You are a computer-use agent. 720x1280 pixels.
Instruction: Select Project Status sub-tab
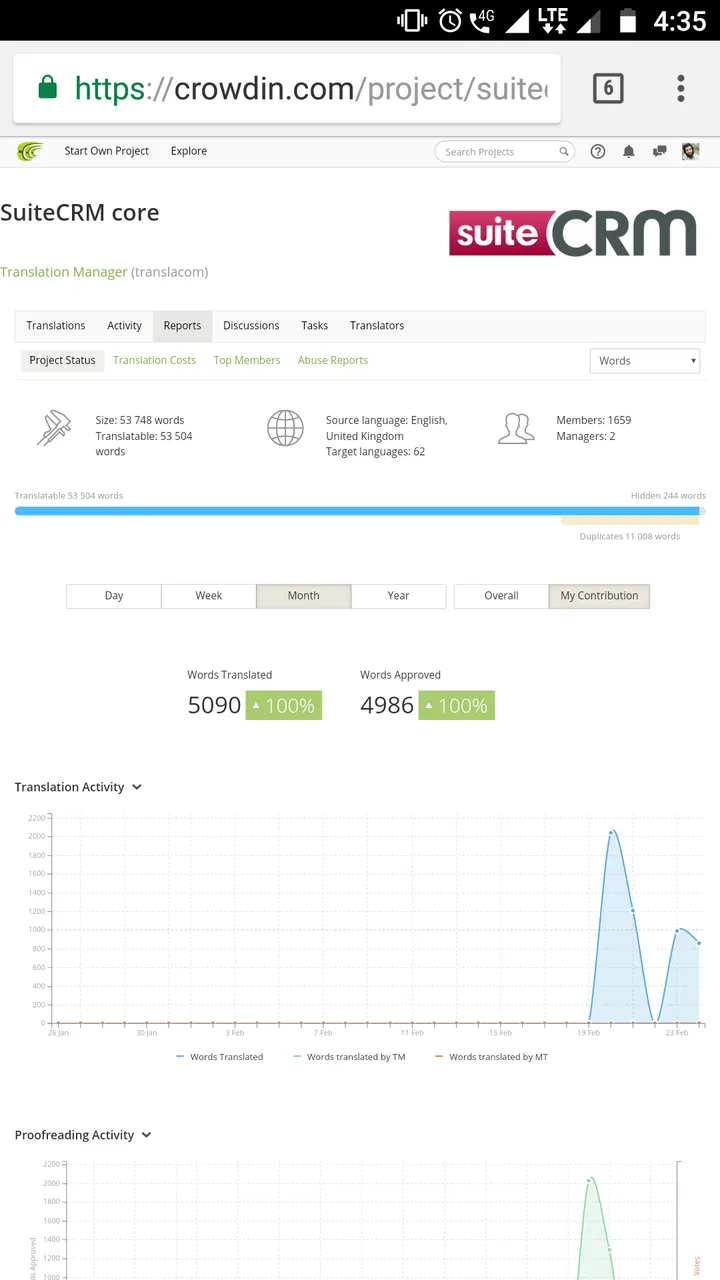(x=62, y=360)
